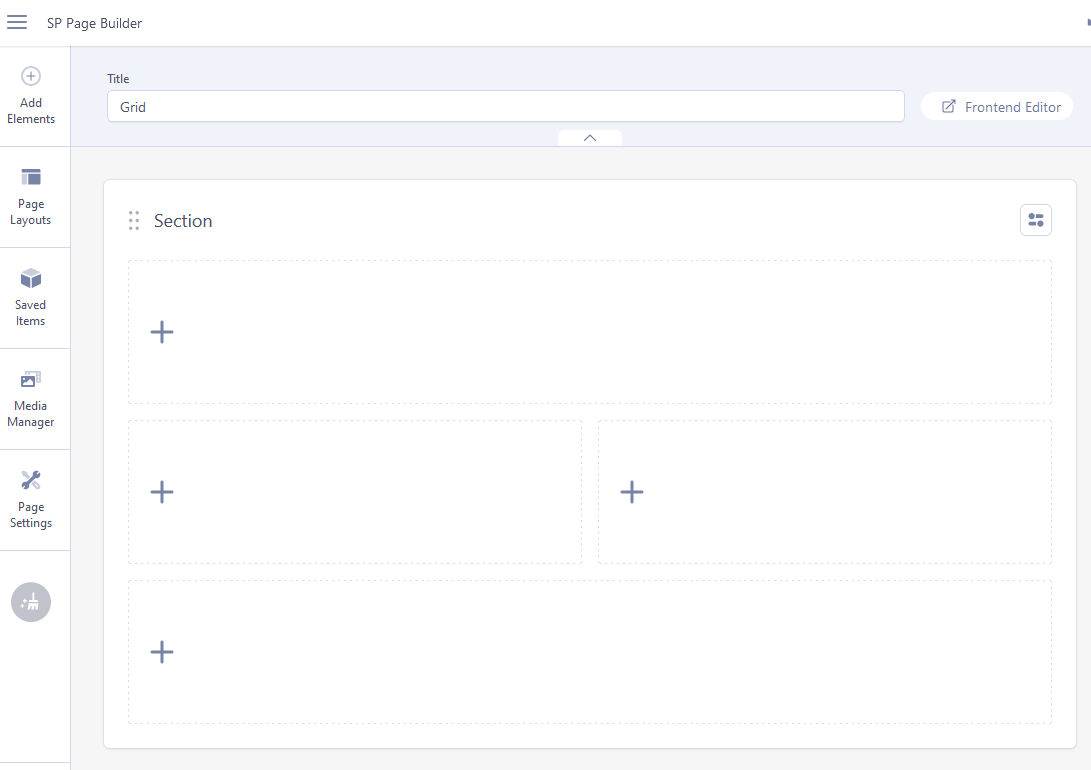Image resolution: width=1091 pixels, height=770 pixels.
Task: Click the SP Page Builder header title
Action: 94,23
